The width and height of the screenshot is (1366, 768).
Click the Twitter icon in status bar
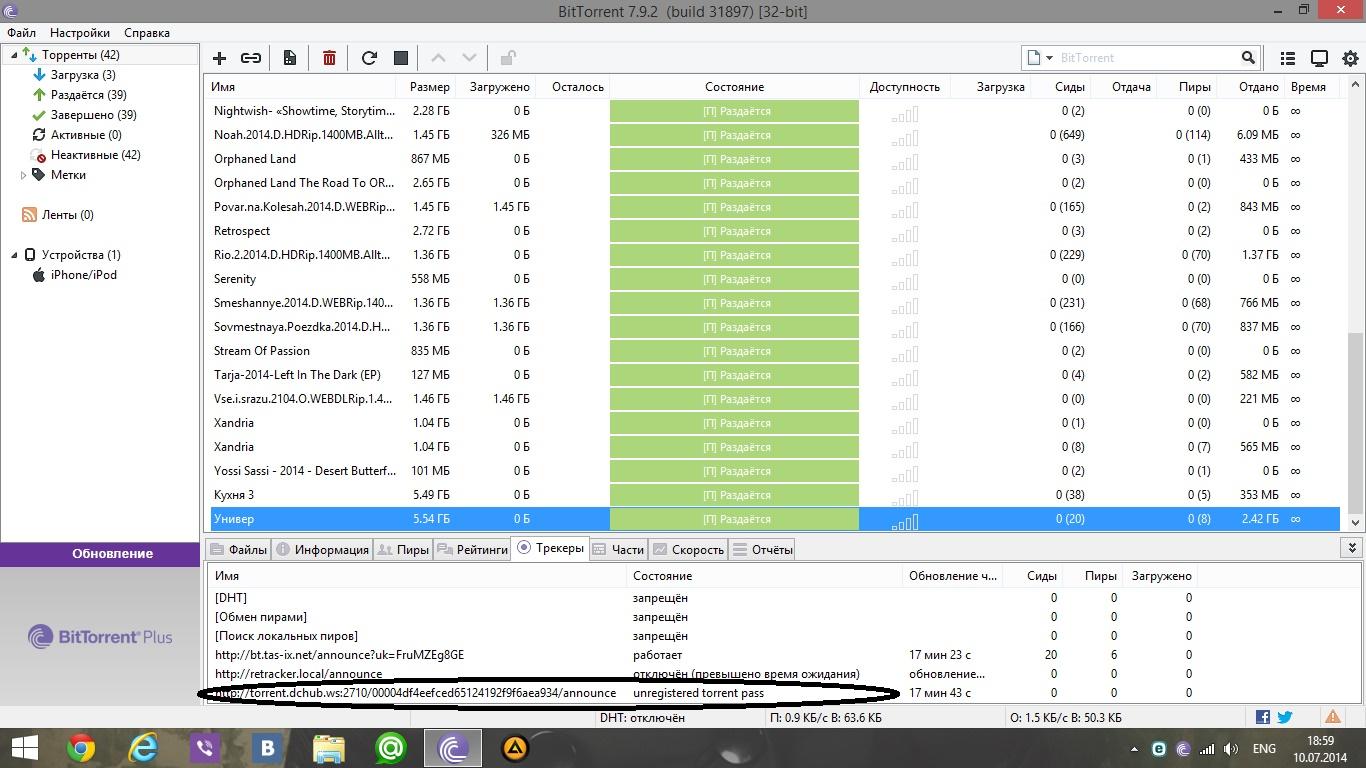click(1285, 717)
